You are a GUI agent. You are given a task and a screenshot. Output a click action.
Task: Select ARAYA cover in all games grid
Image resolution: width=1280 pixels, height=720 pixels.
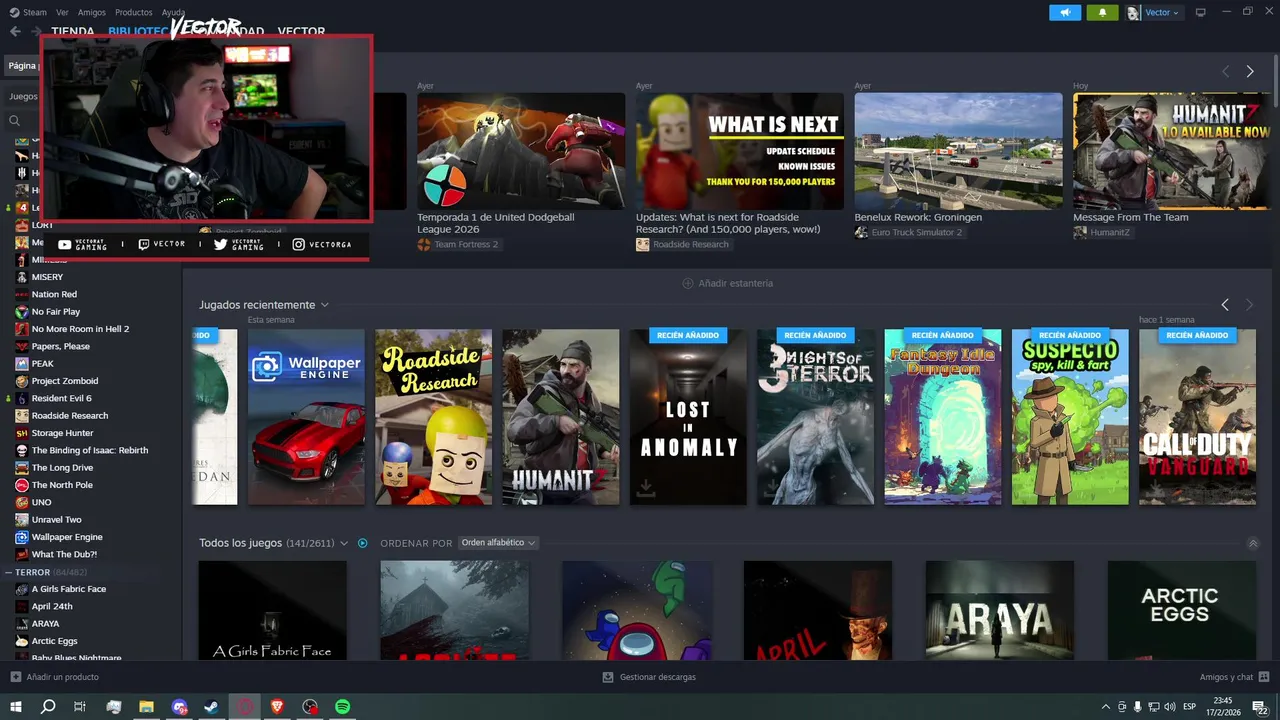[1000, 610]
